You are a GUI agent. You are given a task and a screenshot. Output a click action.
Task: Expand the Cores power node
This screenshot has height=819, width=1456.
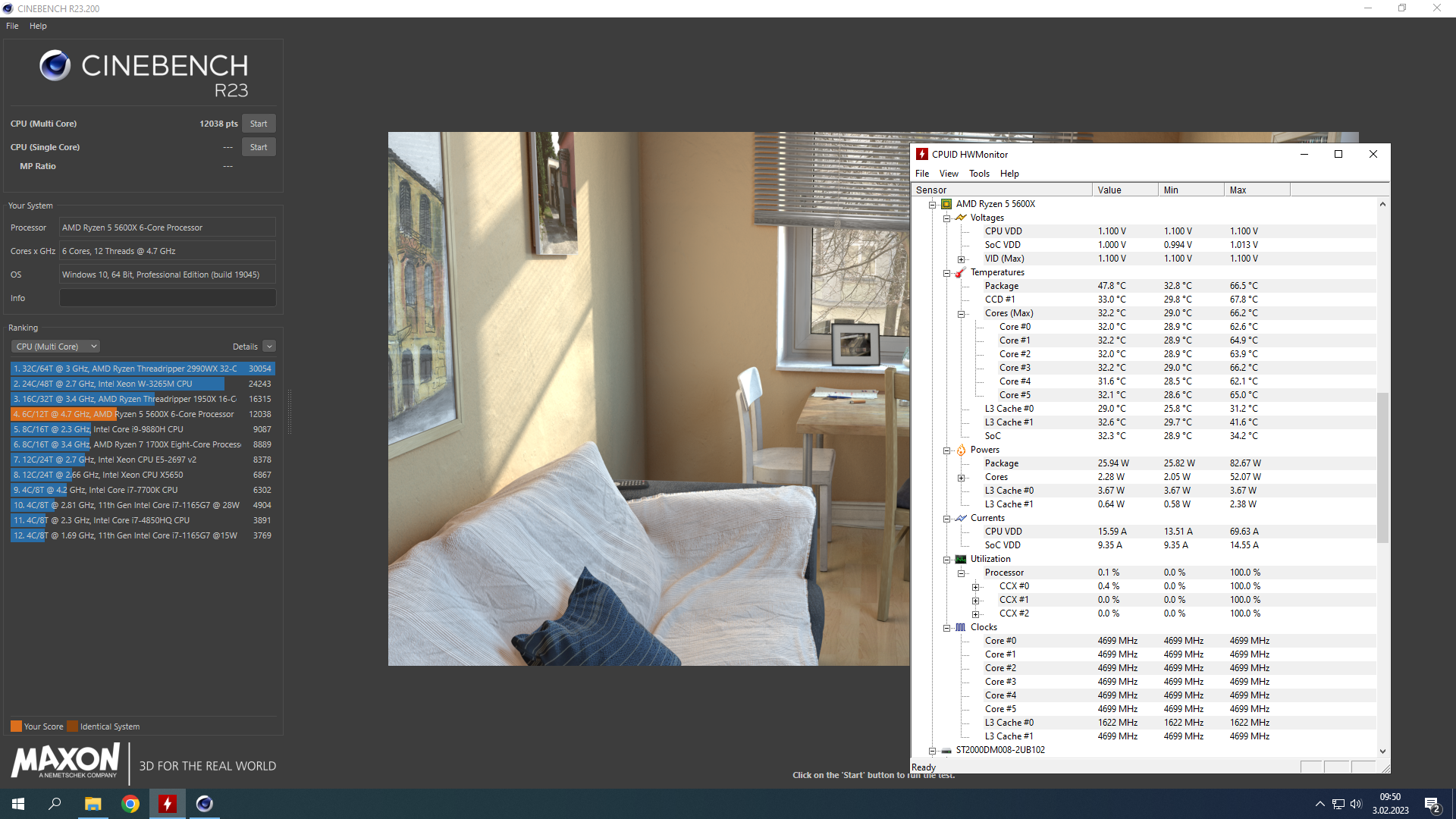click(961, 478)
